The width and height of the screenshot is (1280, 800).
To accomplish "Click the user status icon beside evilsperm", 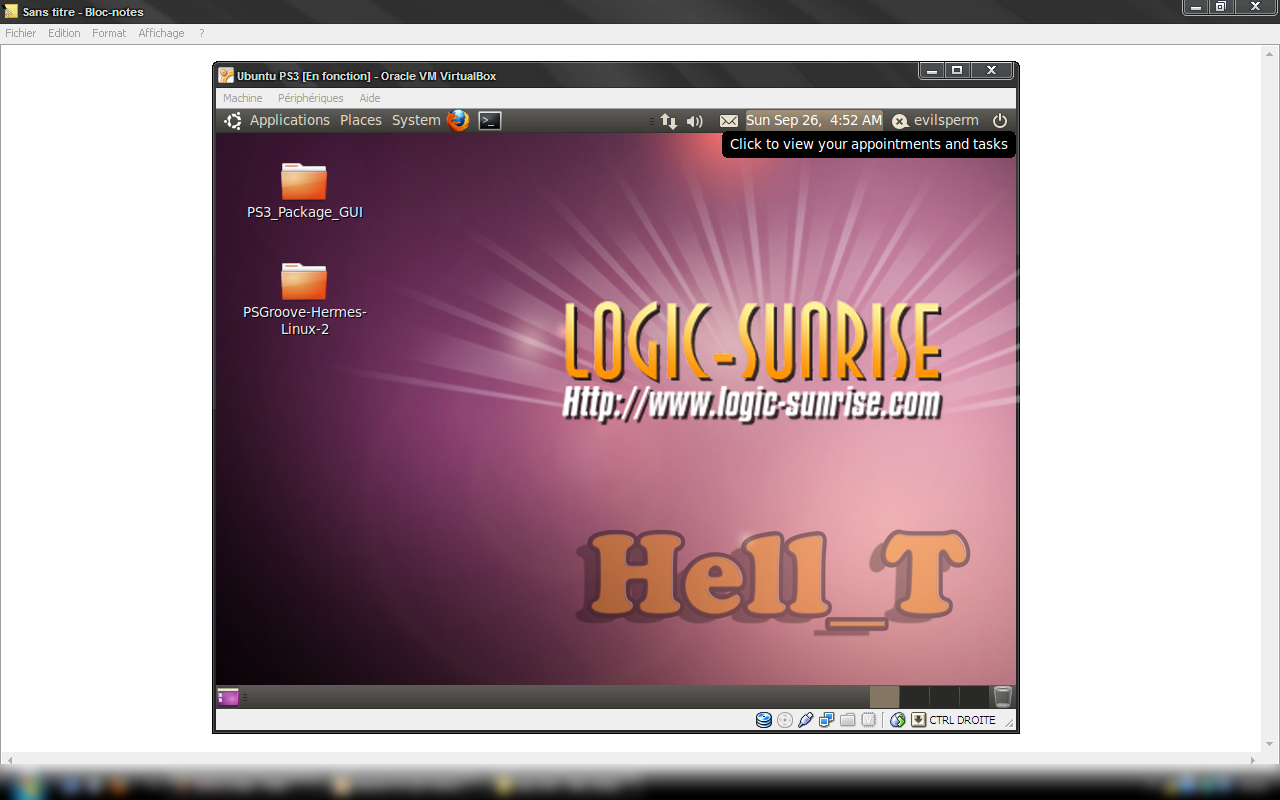I will pyautogui.click(x=900, y=121).
